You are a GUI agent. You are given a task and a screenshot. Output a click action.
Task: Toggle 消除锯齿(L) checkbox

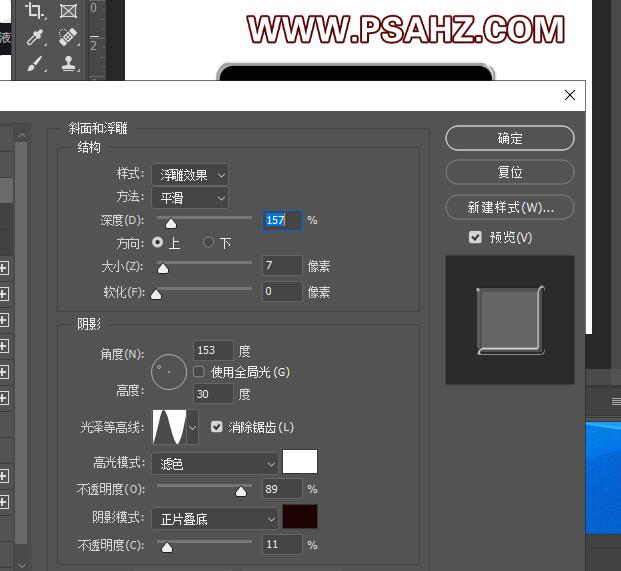pos(216,426)
